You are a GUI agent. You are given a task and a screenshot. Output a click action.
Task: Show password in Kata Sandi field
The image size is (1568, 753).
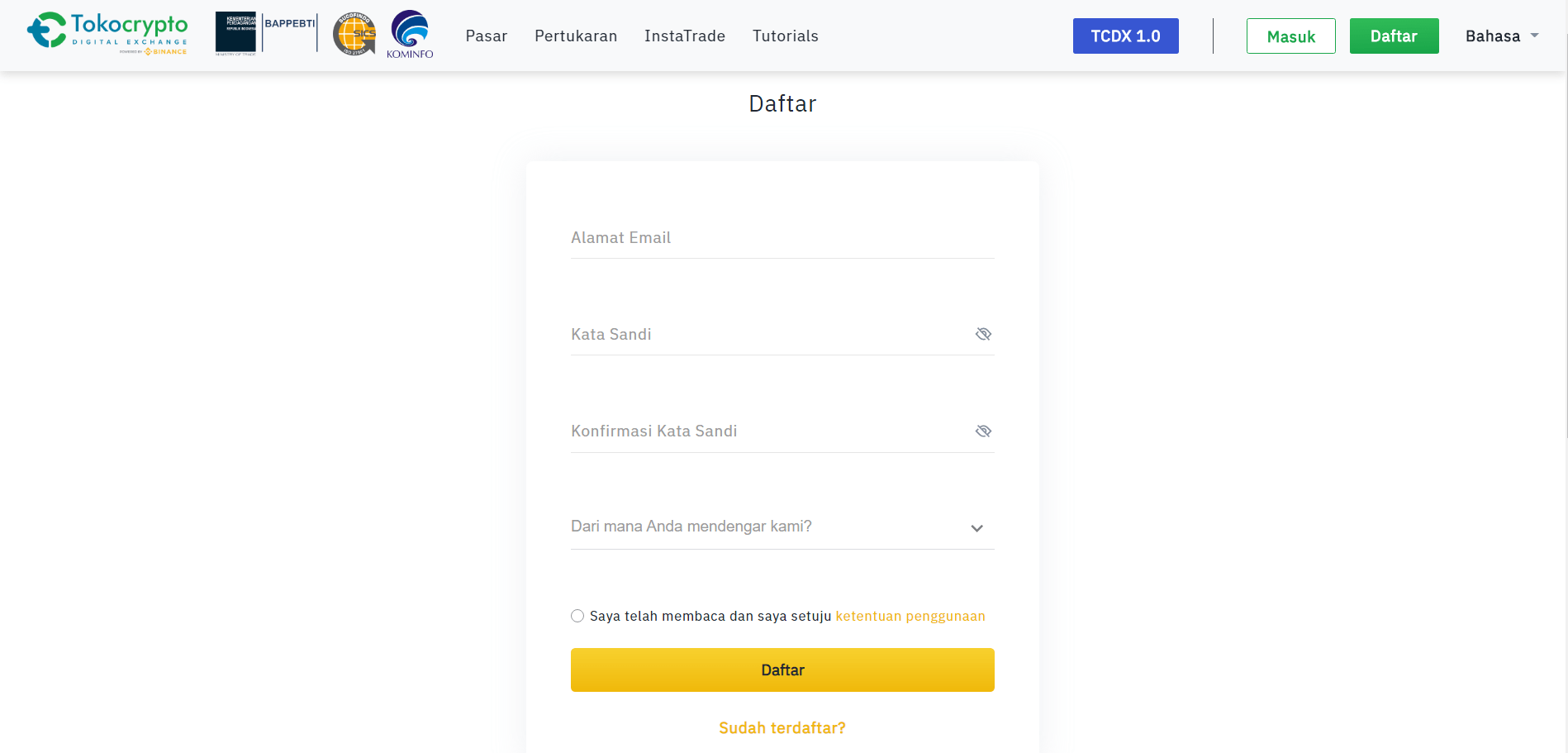click(983, 334)
